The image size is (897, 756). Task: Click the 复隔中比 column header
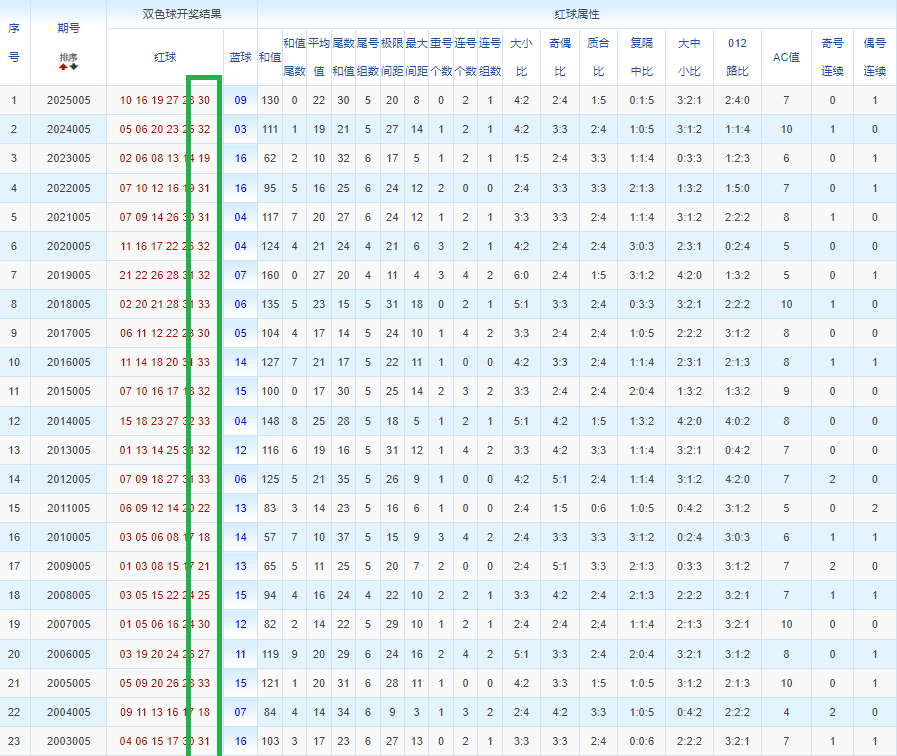click(641, 57)
